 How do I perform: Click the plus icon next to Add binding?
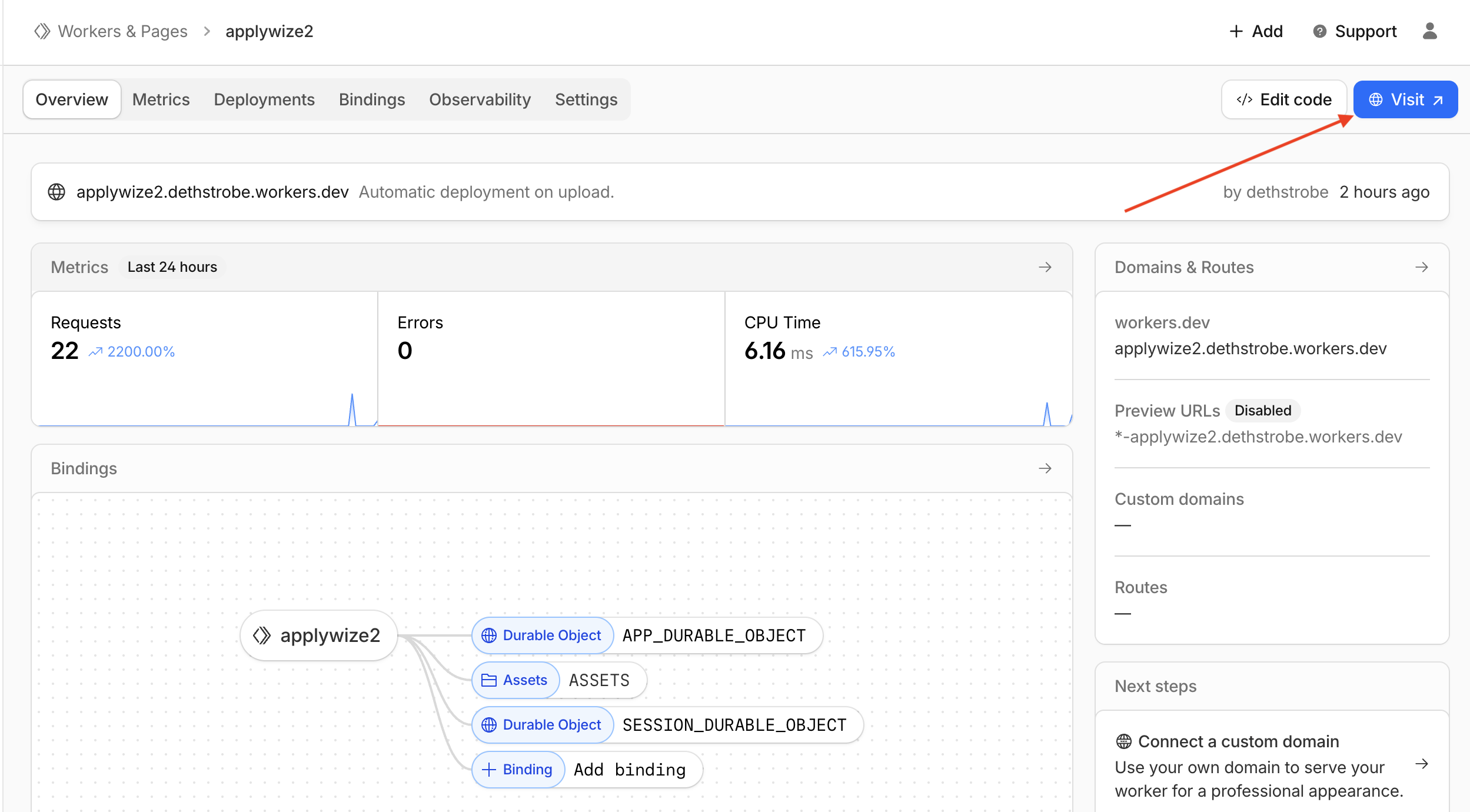coord(488,769)
